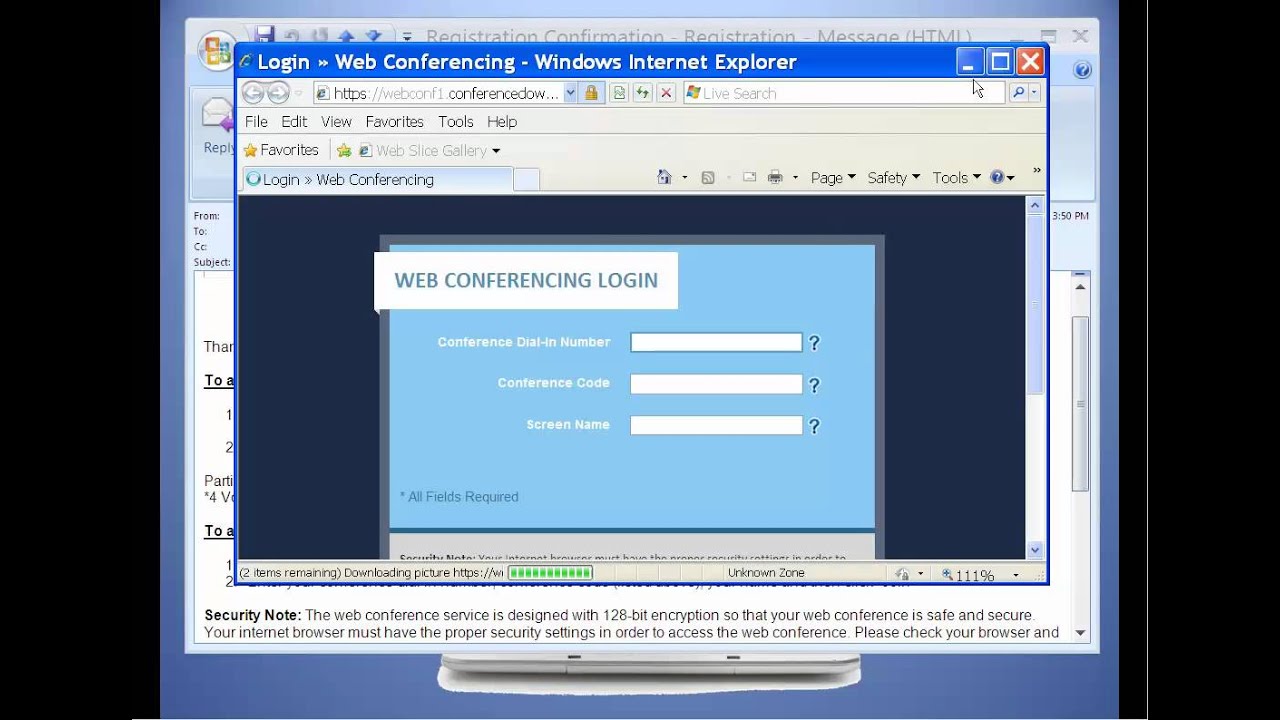The image size is (1280, 720).
Task: Open Home button dropdown arrow
Action: click(x=684, y=178)
